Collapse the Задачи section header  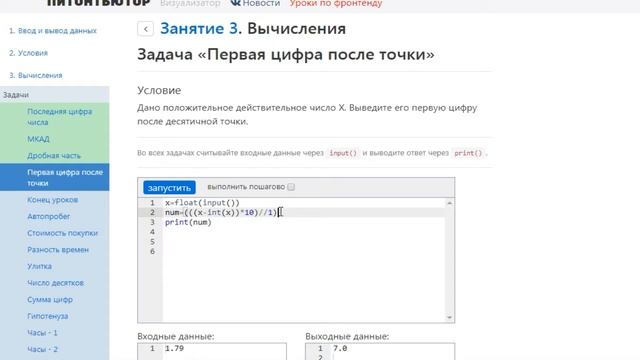55,95
